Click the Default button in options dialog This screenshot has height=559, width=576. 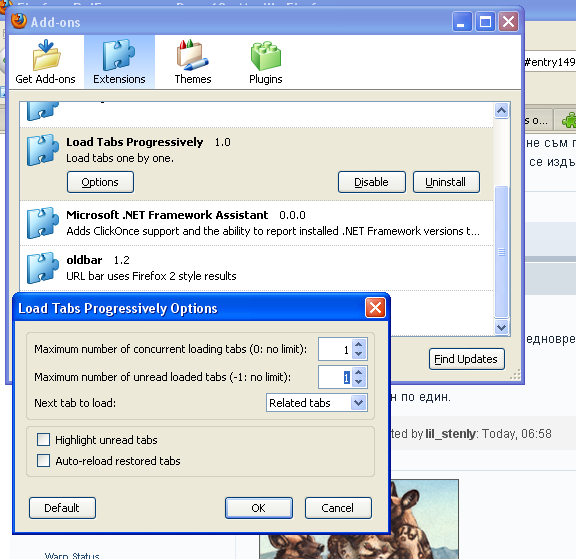(62, 508)
